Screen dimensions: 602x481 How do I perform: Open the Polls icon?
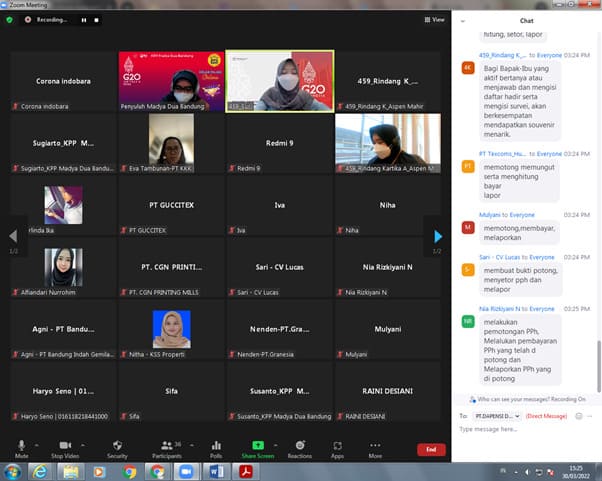(216, 445)
